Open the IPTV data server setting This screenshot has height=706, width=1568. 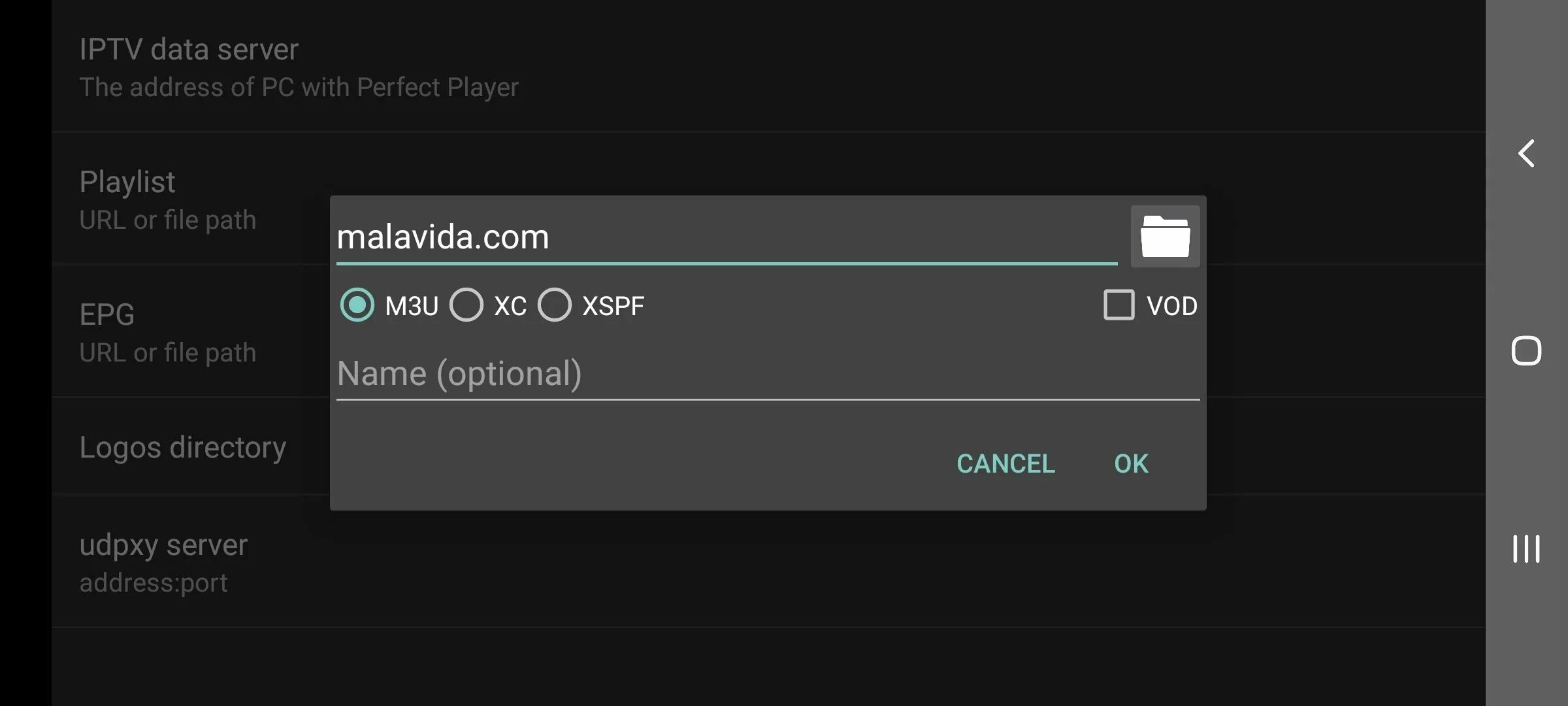pos(299,67)
